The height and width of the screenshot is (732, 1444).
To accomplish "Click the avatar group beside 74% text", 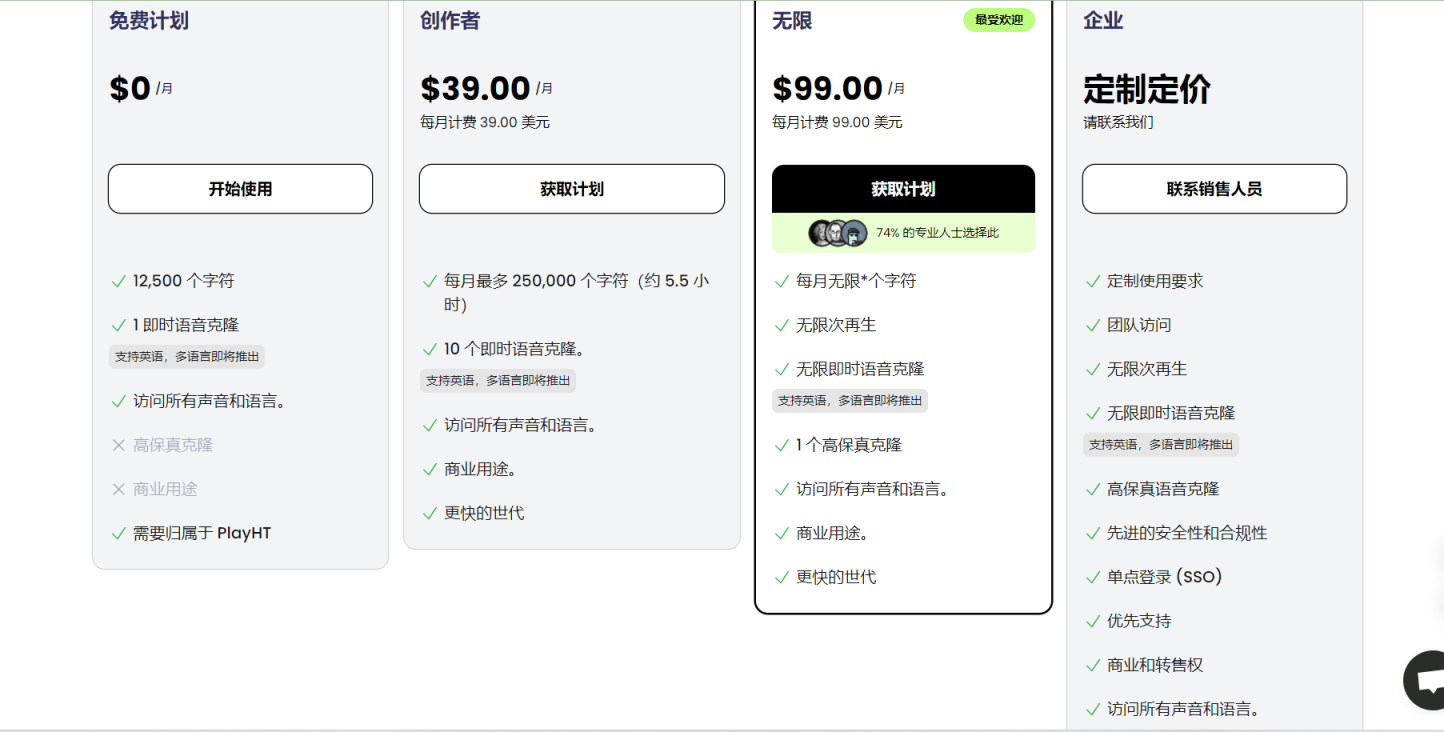I will [837, 233].
